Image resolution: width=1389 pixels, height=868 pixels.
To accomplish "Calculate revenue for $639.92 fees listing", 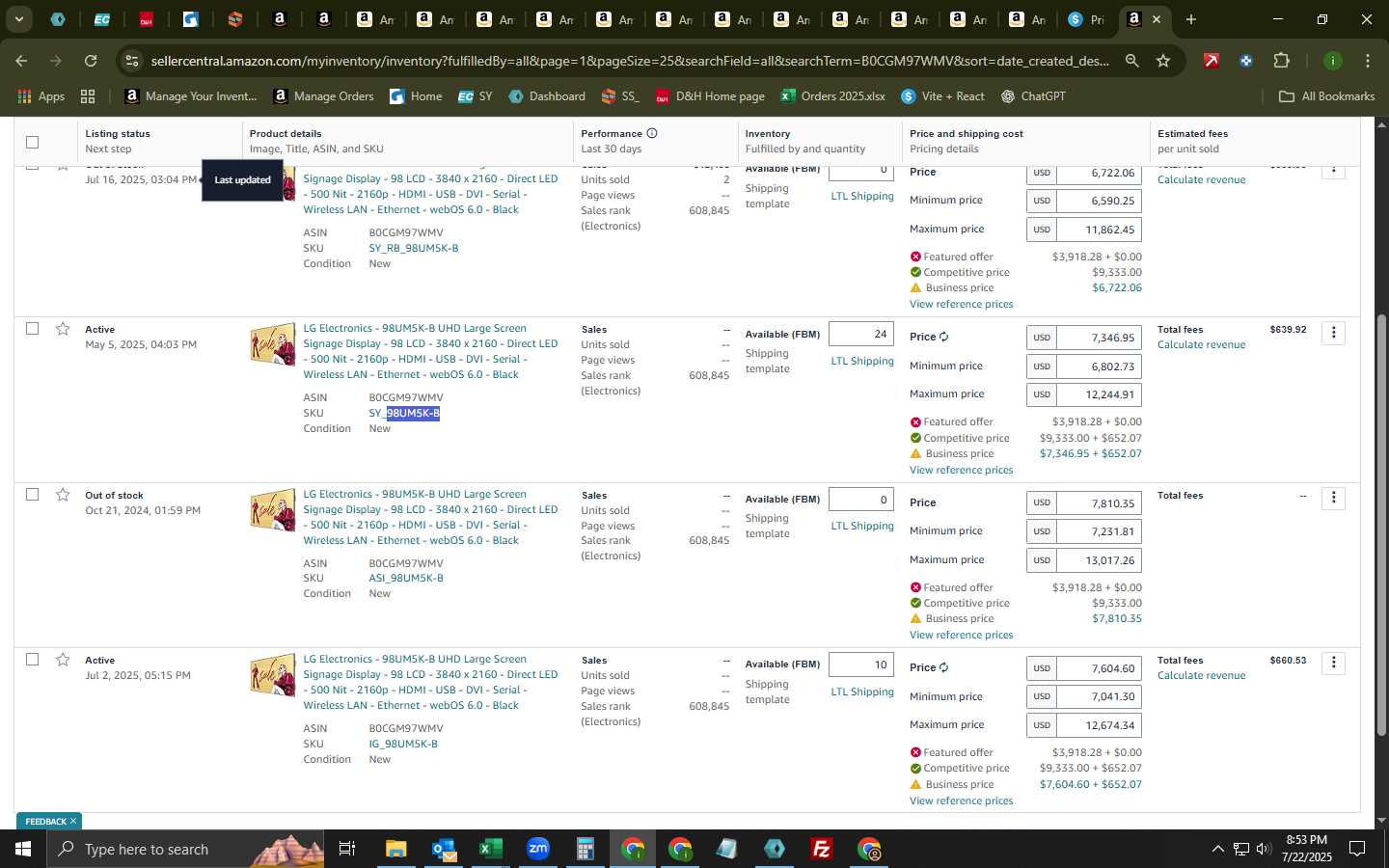I will tap(1201, 344).
